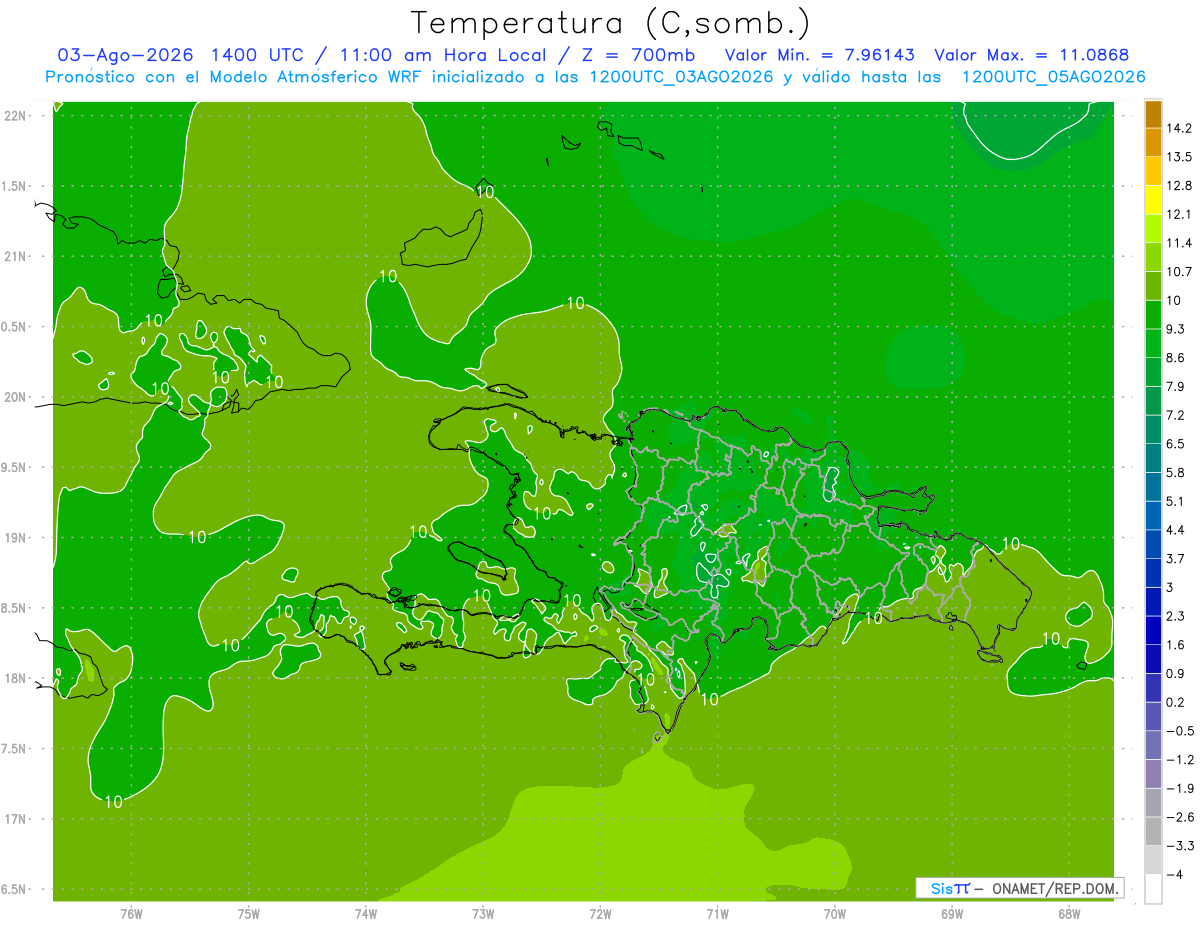Image resolution: width=1200 pixels, height=927 pixels.
Task: Click the '-4' color scale label
Action: (1175, 874)
